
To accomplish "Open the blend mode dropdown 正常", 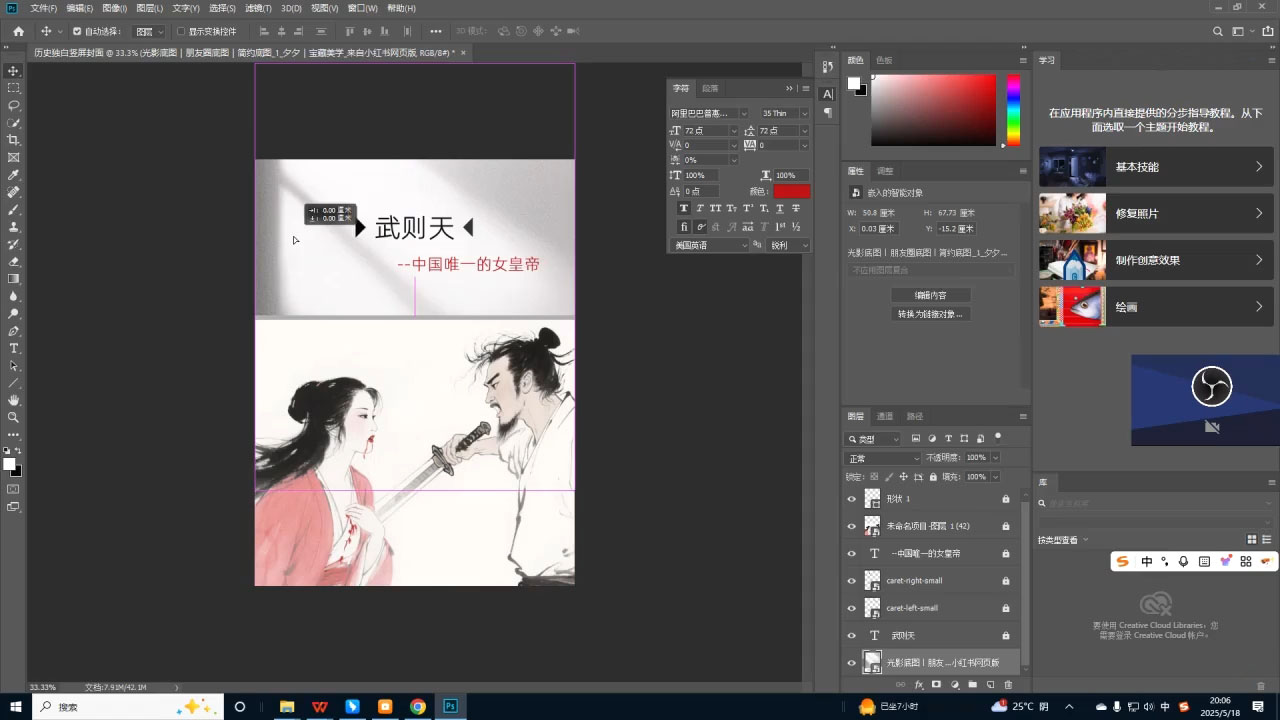I will (883, 458).
